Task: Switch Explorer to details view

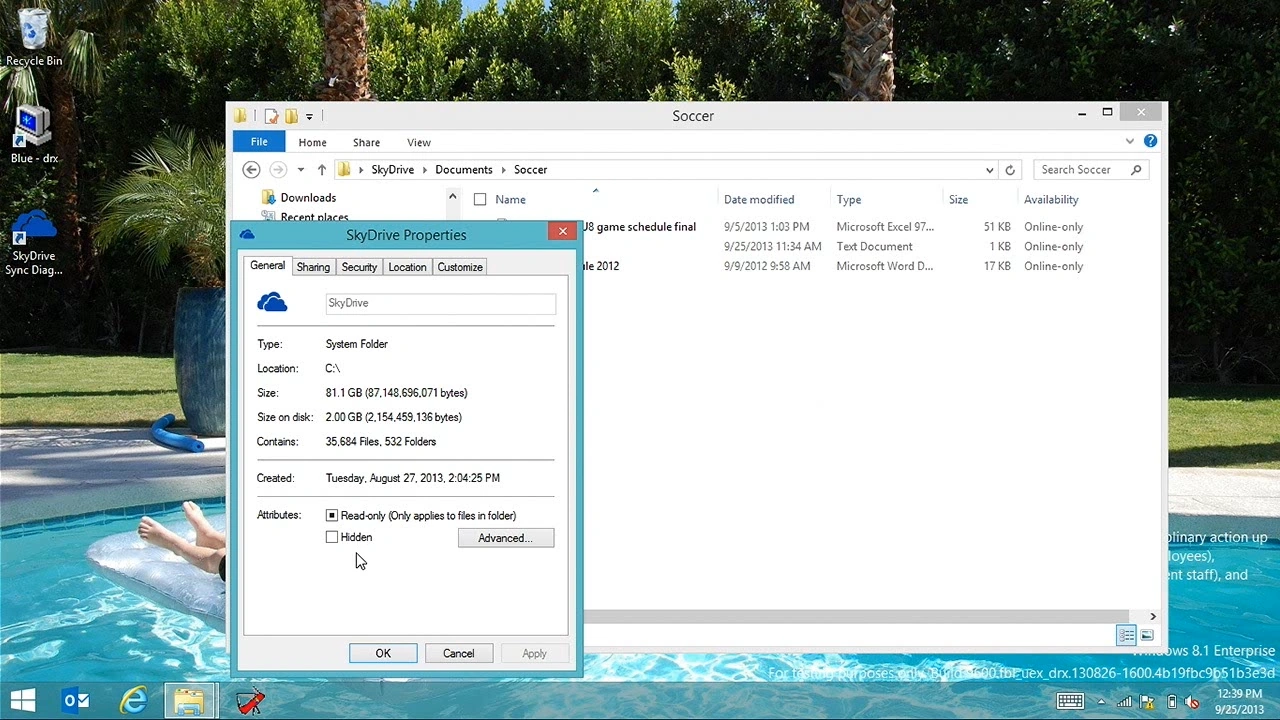Action: tap(1126, 635)
